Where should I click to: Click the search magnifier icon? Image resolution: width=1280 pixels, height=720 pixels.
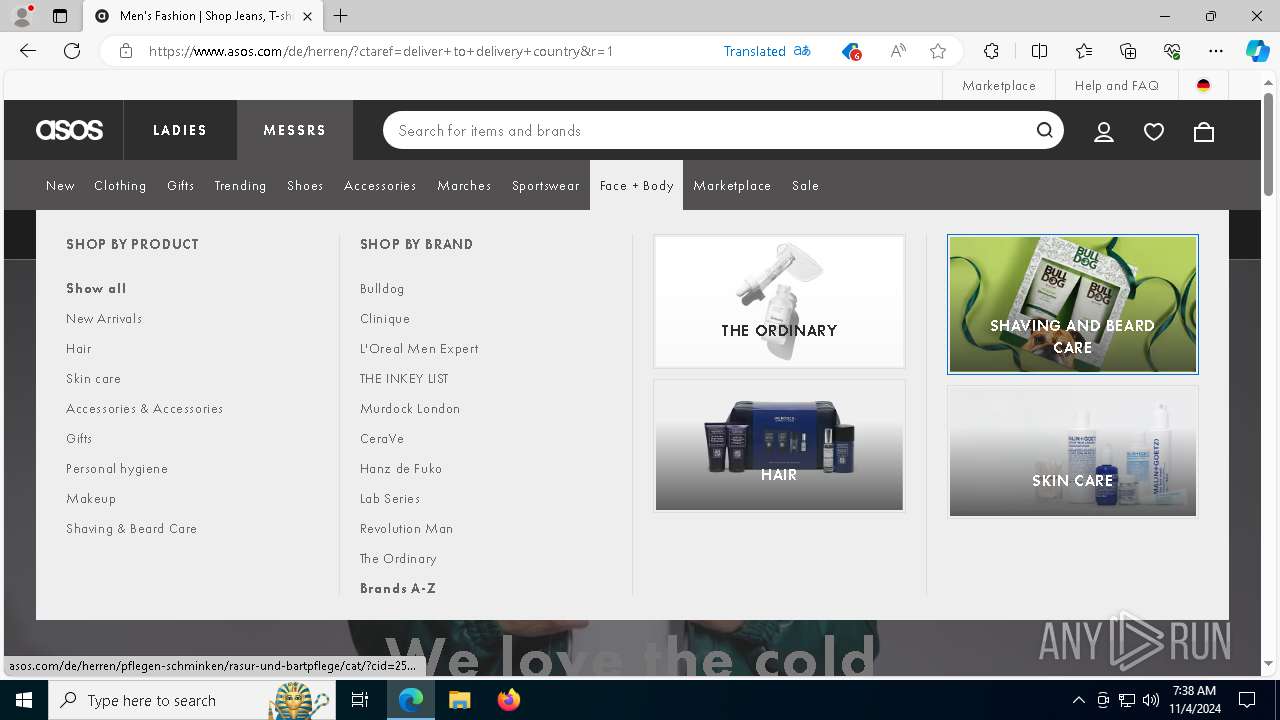[1045, 130]
